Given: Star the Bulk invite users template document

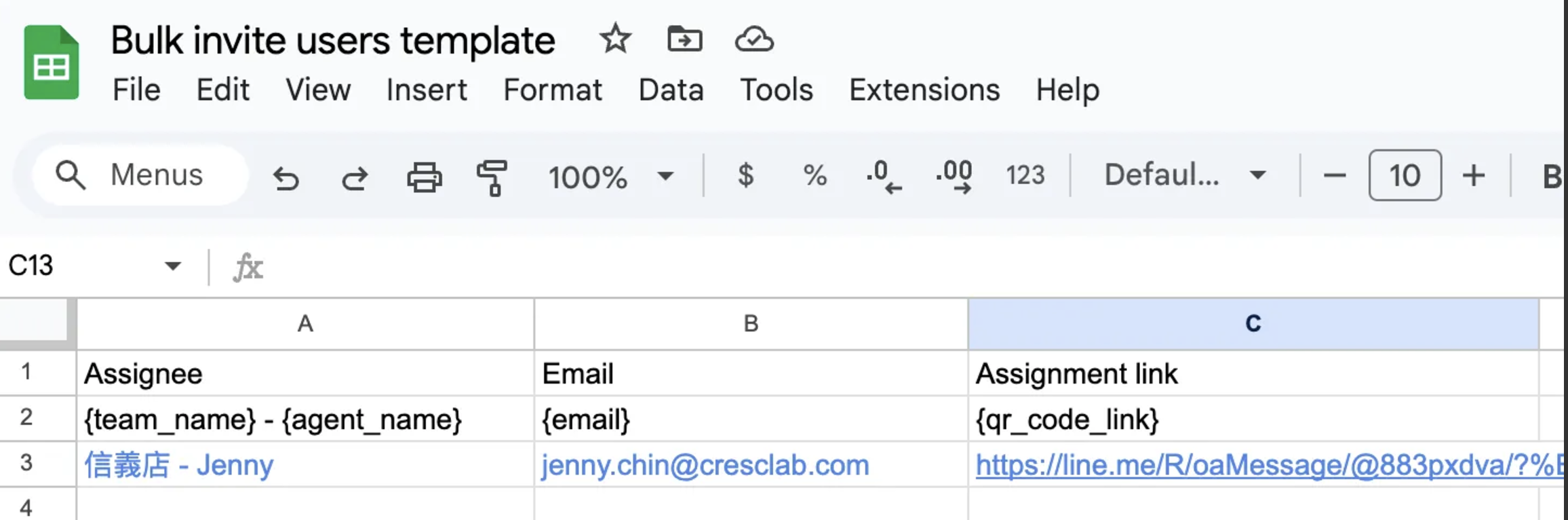Looking at the screenshot, I should point(615,39).
